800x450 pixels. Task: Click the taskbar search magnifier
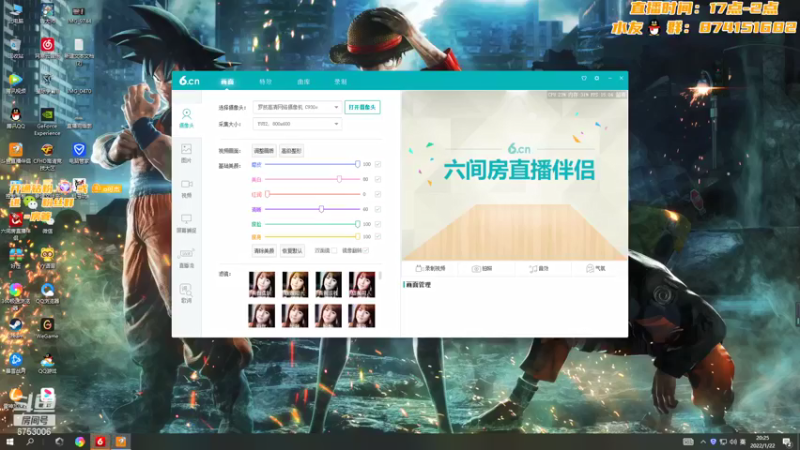coord(30,442)
